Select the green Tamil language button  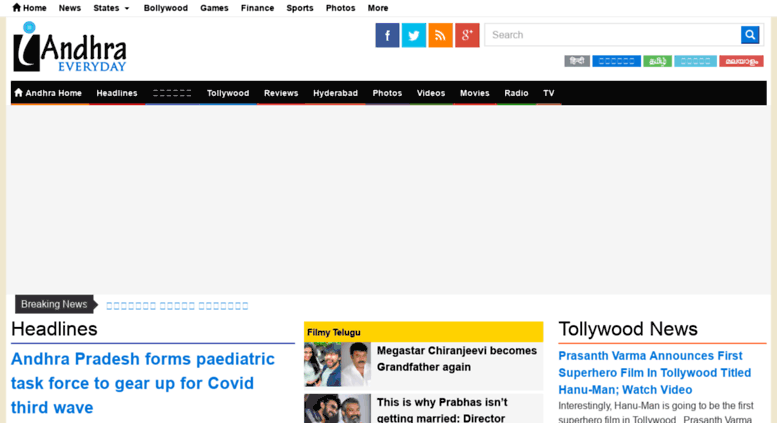(x=657, y=61)
